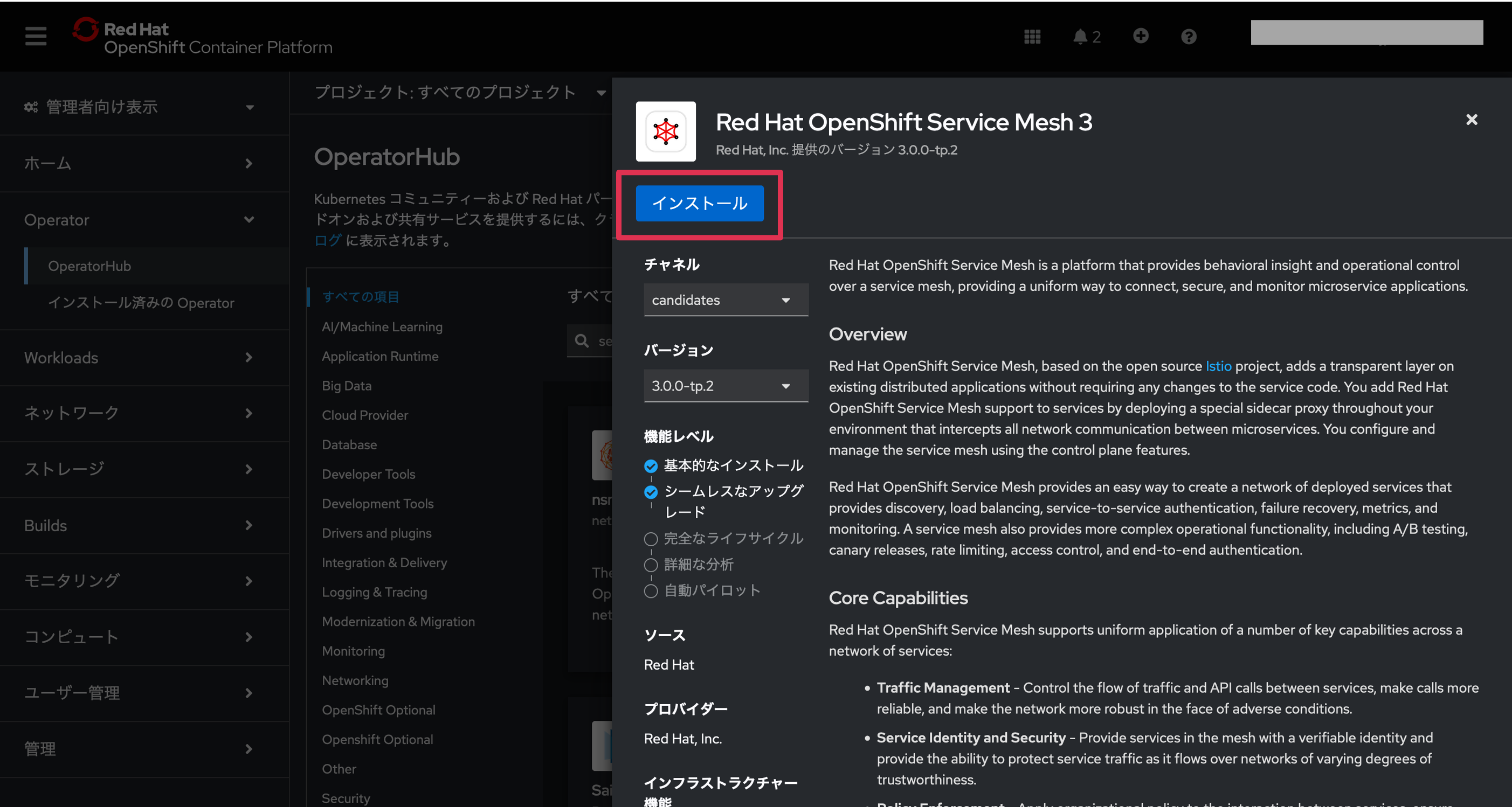Viewport: 1512px width, 807px height.
Task: Open the version 3.0.0-tp.2 dropdown
Action: coord(726,385)
